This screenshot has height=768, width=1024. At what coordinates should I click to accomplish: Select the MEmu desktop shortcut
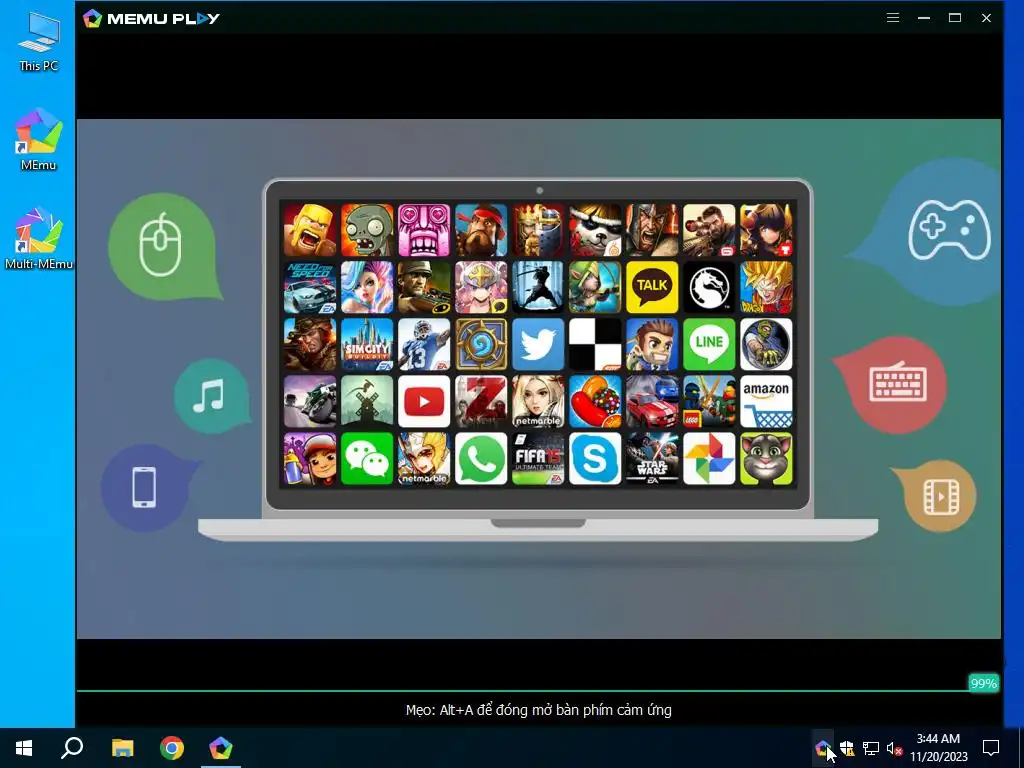coord(39,140)
